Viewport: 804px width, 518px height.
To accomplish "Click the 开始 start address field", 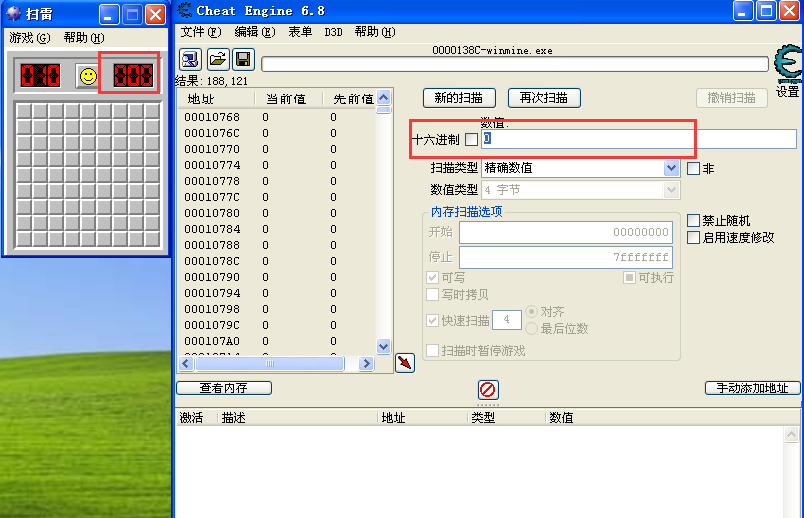I will tap(566, 232).
